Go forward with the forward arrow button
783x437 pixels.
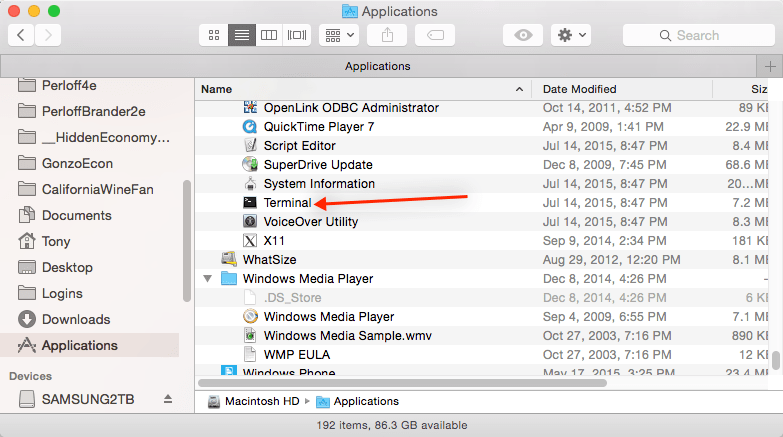pos(48,35)
